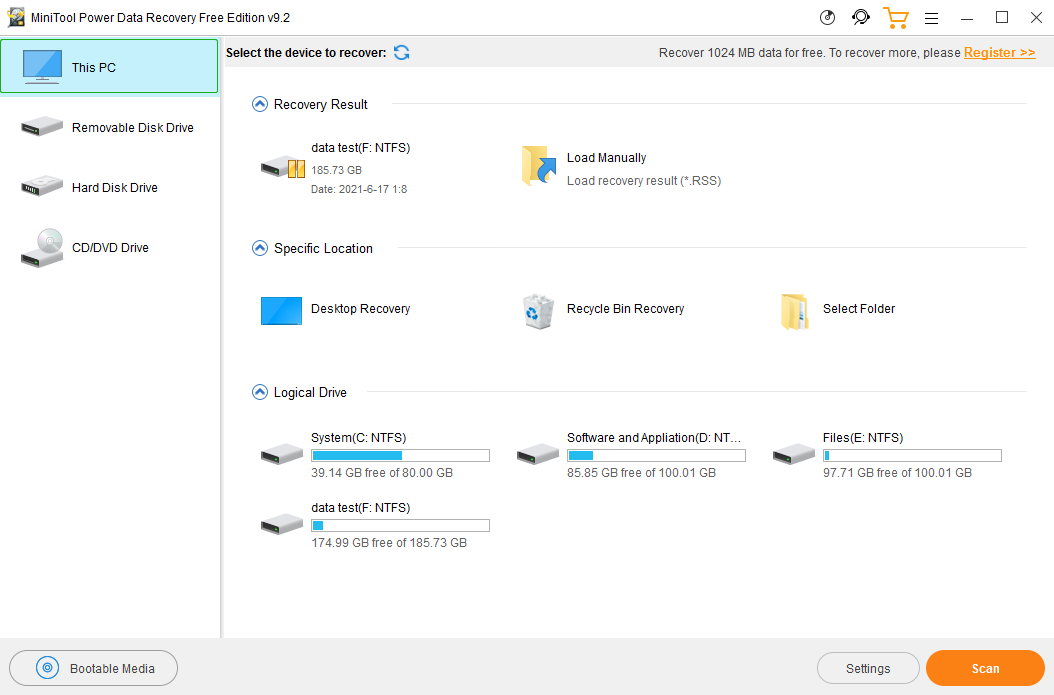The image size is (1054, 695).
Task: Select System (C: NTFS) drive usage bar
Action: 400,456
